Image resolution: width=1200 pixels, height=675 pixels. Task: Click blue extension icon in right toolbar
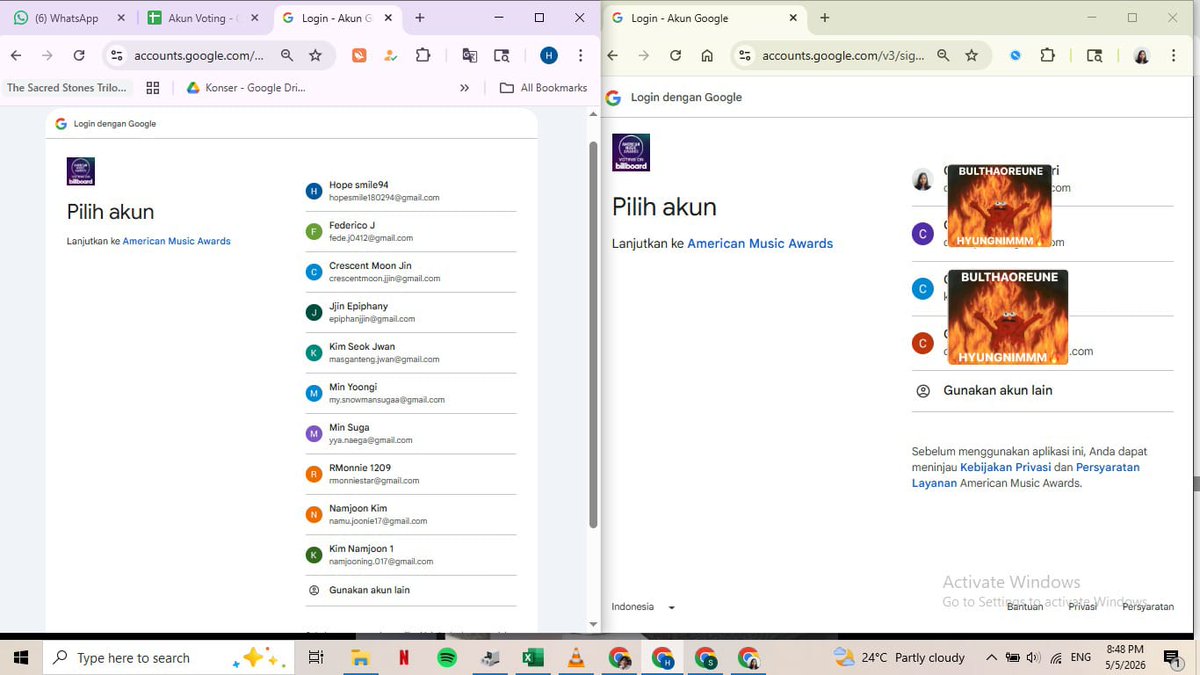pos(1015,56)
